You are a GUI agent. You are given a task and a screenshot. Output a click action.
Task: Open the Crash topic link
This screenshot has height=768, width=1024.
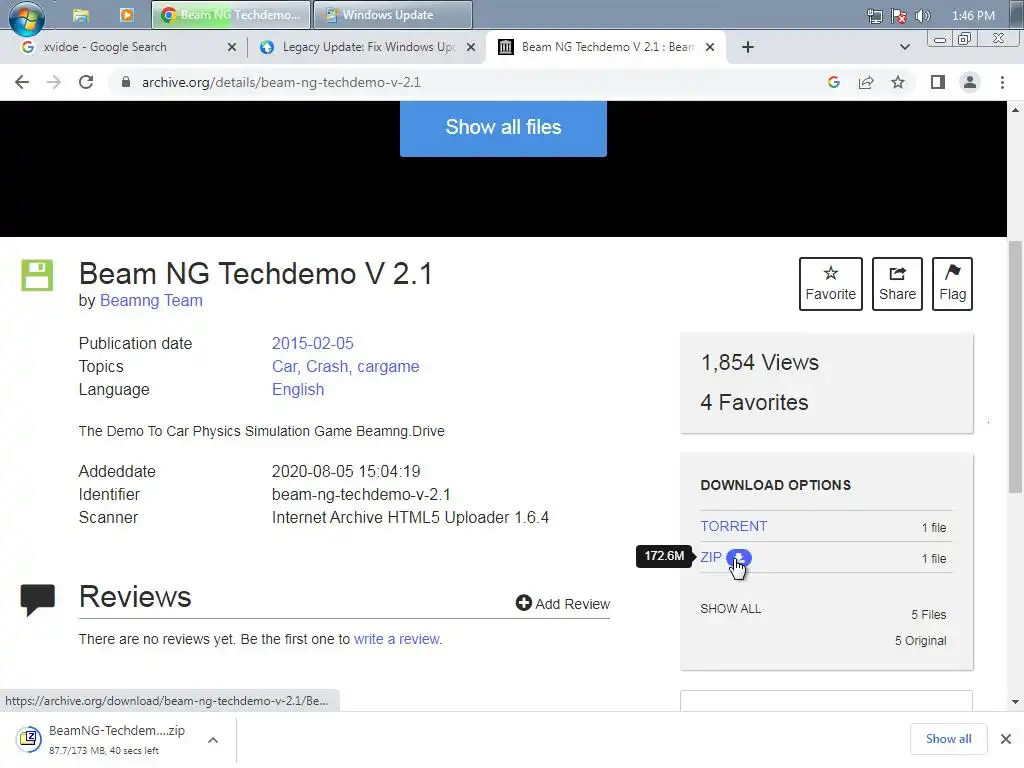(328, 366)
